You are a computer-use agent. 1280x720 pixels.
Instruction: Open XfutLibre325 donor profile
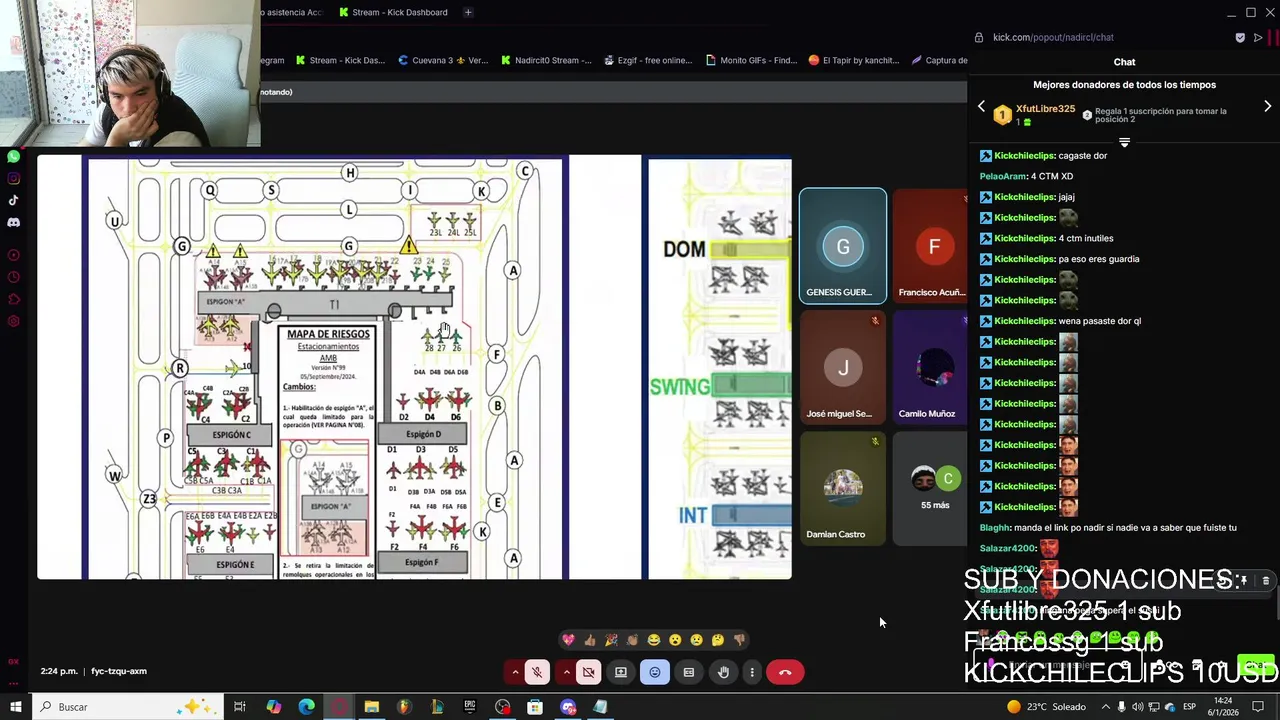[1045, 109]
